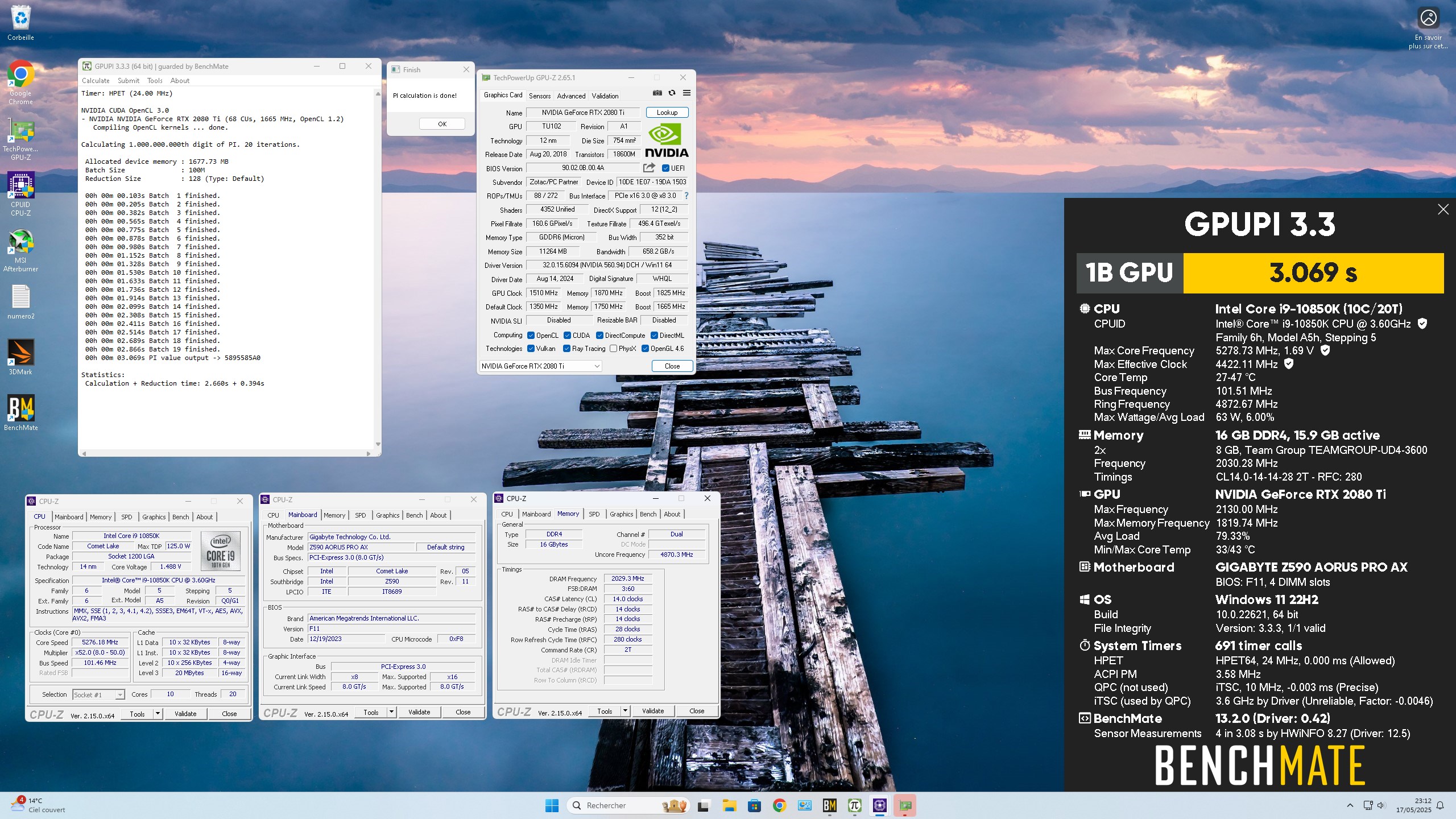The width and height of the screenshot is (1456, 819).
Task: Open Microsoft Store from the taskbar
Action: (754, 805)
